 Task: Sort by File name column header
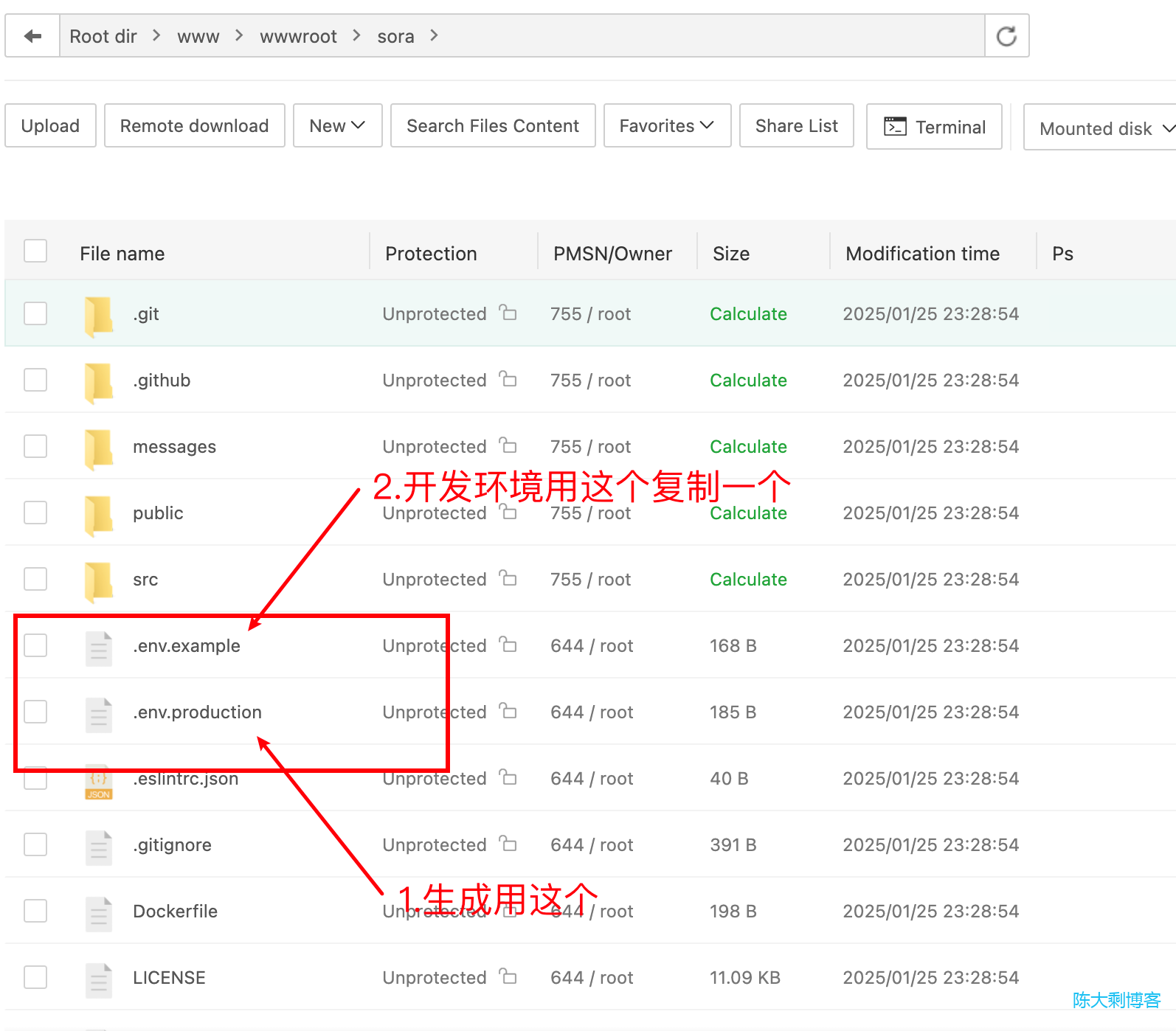(x=122, y=254)
